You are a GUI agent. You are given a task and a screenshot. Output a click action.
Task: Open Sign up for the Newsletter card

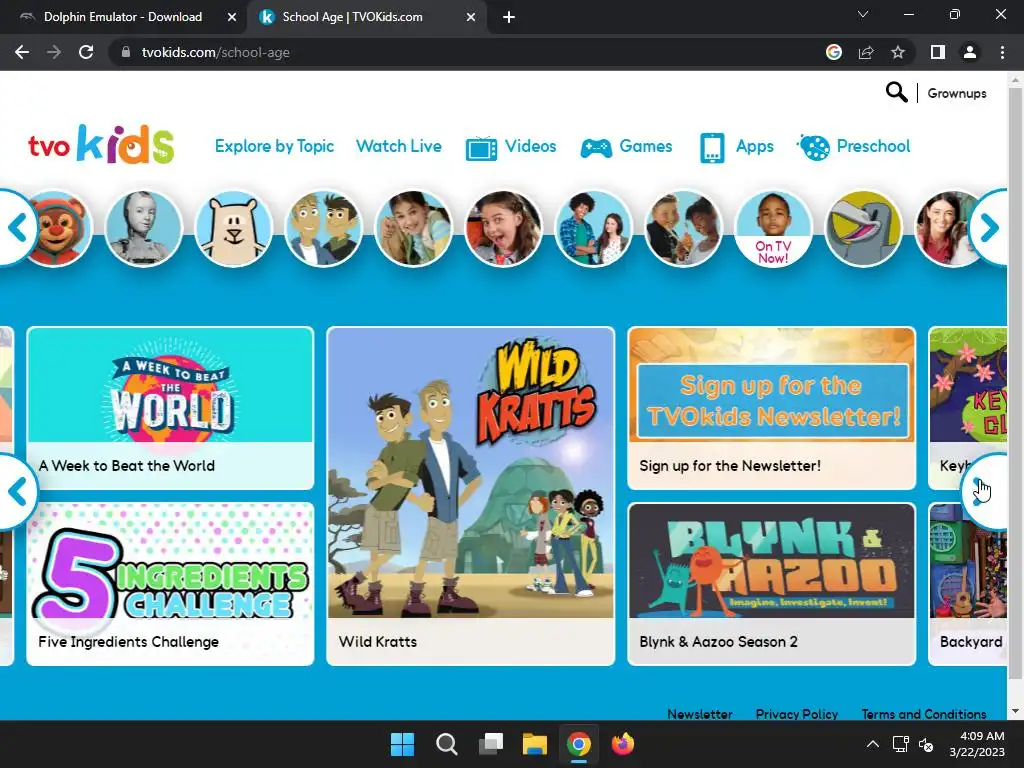tap(771, 408)
